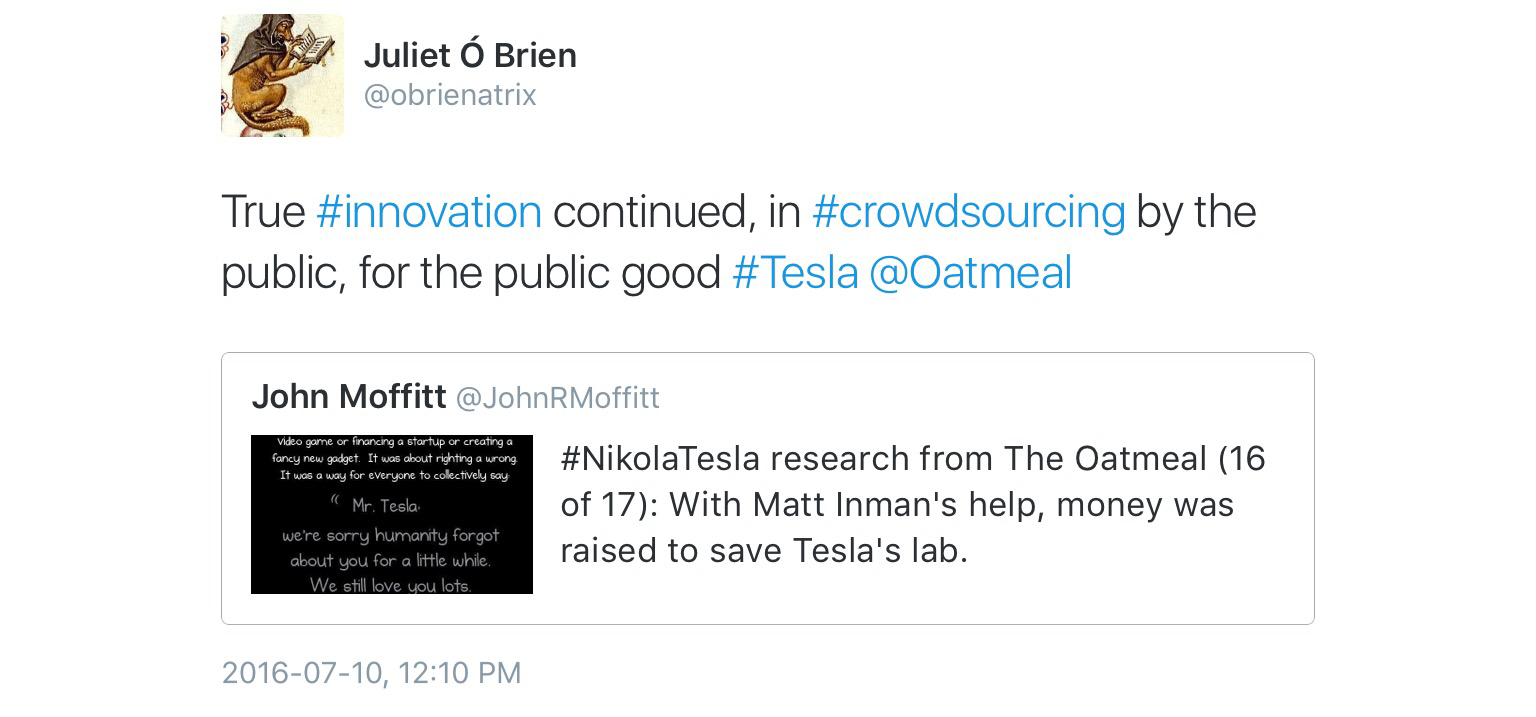The width and height of the screenshot is (1536, 717).
Task: Click John Moffitt's name in quoted tweet
Action: (349, 397)
